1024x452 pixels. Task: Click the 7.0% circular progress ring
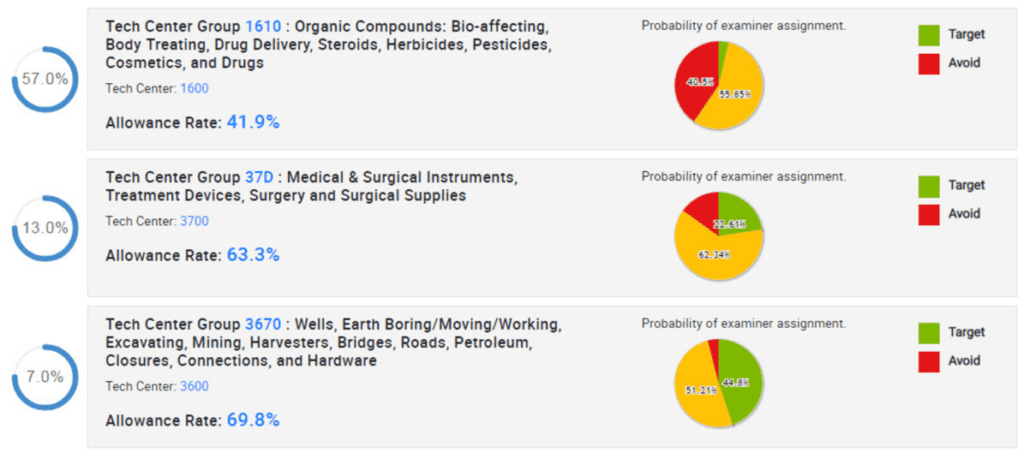pos(45,377)
